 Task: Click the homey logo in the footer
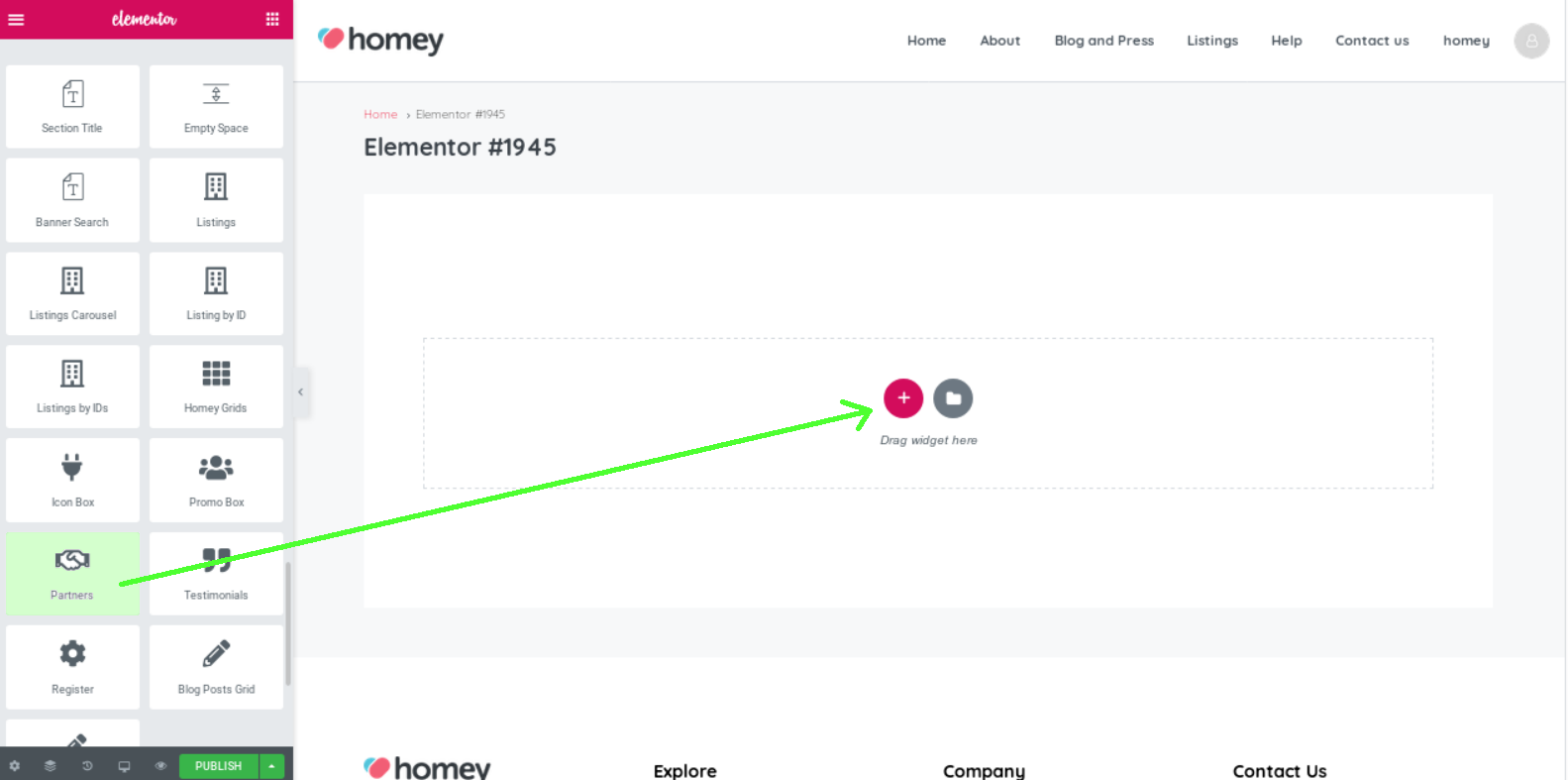pos(427,768)
